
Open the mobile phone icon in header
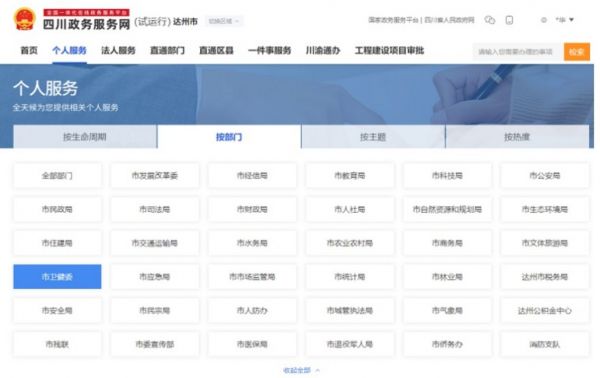pyautogui.click(x=509, y=20)
